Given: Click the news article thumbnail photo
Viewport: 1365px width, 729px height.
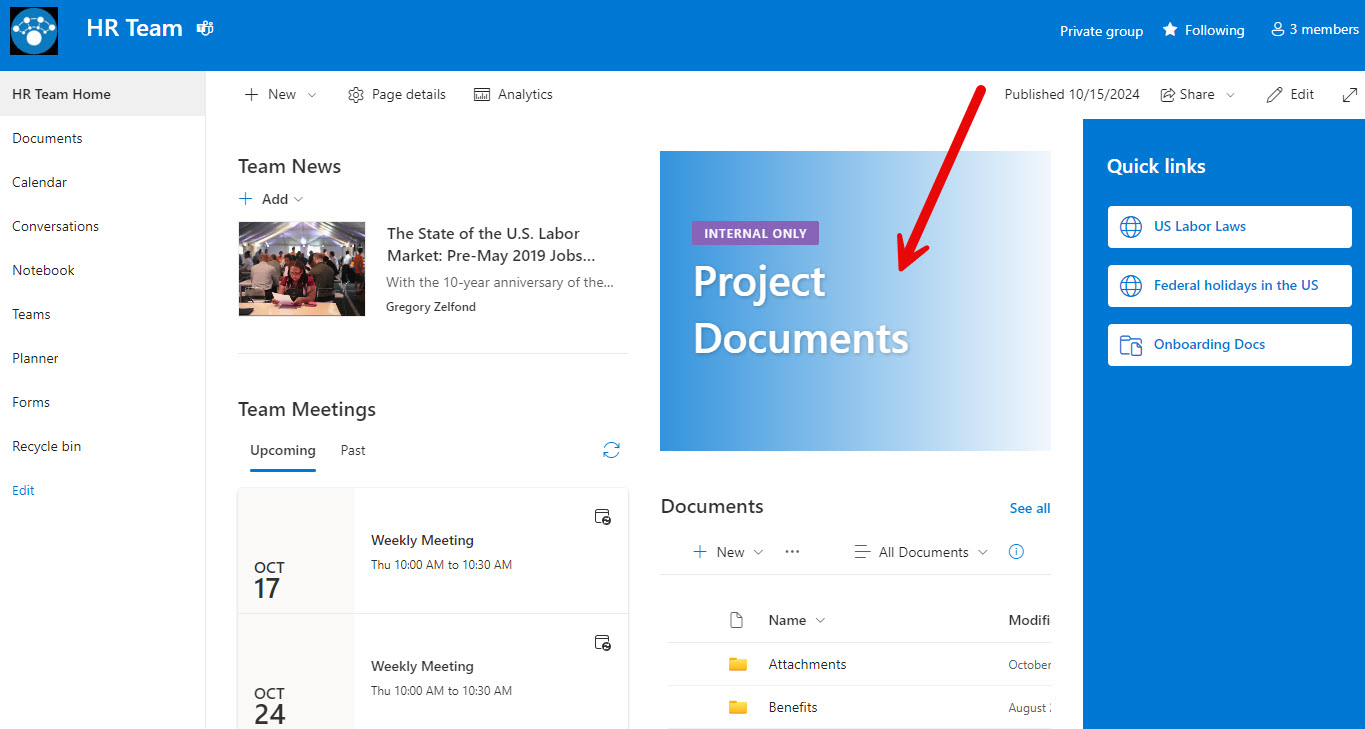Looking at the screenshot, I should pos(302,269).
